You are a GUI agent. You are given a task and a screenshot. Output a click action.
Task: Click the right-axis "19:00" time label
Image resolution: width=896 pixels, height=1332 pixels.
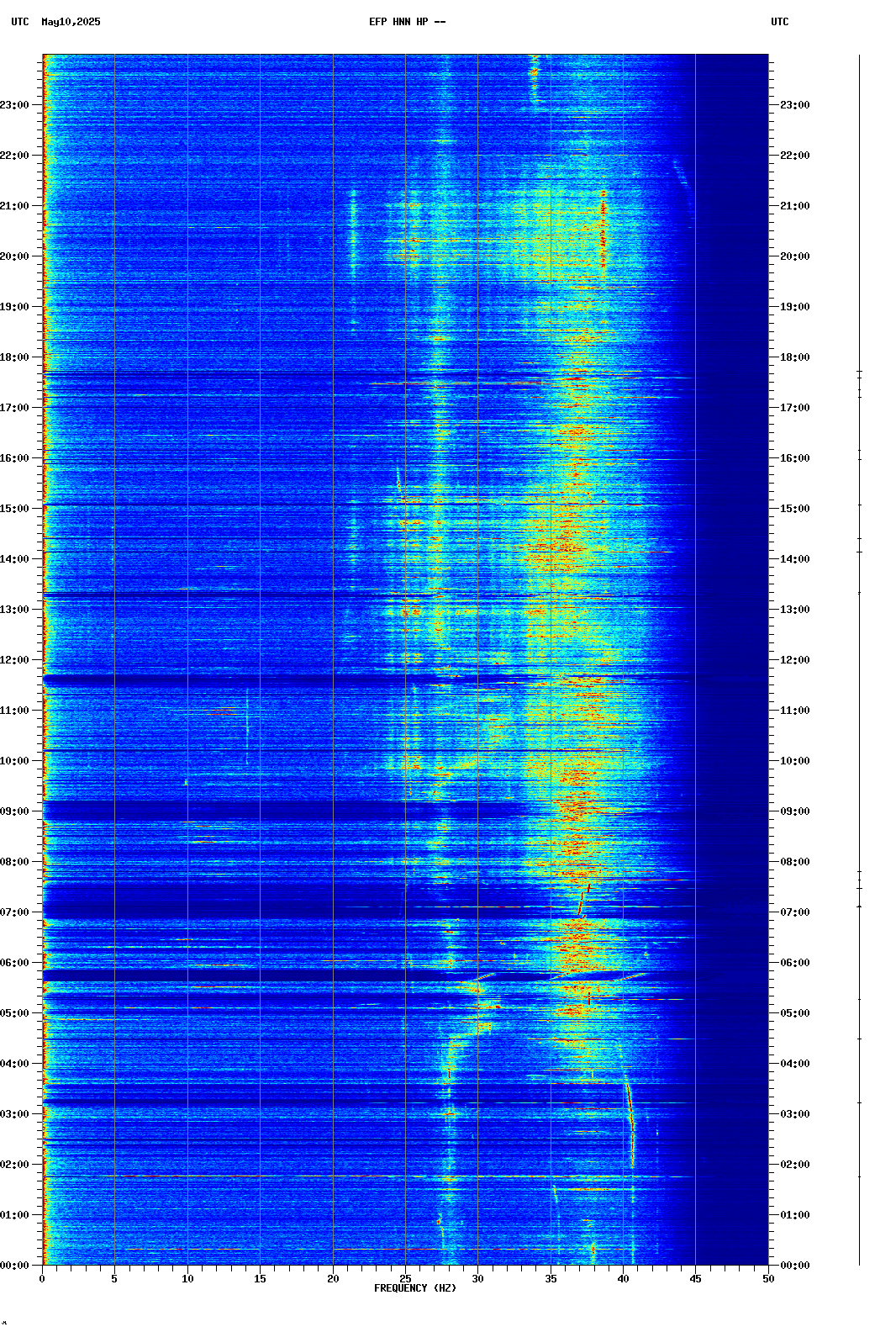coord(795,307)
